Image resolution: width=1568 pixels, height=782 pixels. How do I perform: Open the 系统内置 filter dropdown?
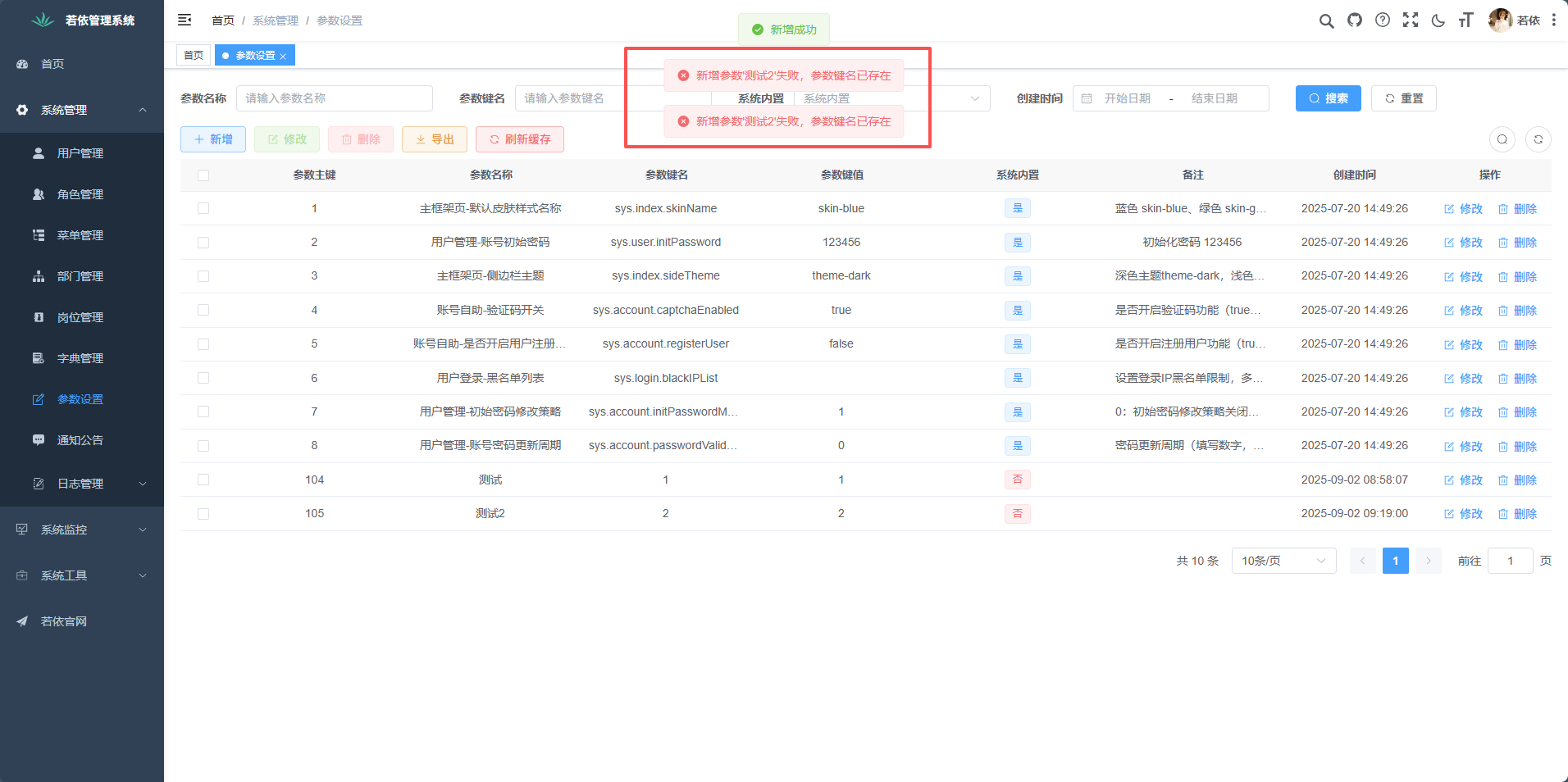[x=891, y=98]
